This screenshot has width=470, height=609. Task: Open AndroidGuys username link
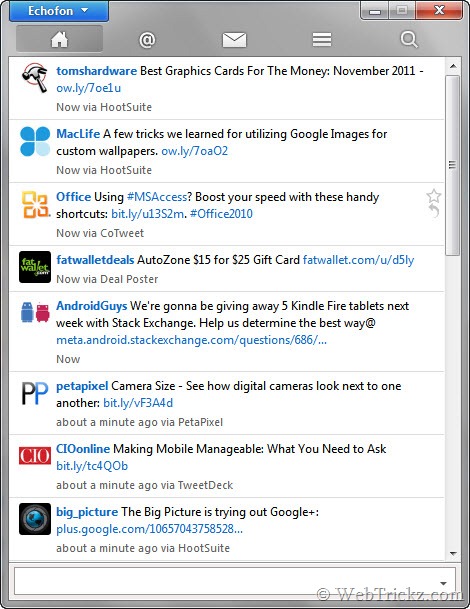pos(92,306)
